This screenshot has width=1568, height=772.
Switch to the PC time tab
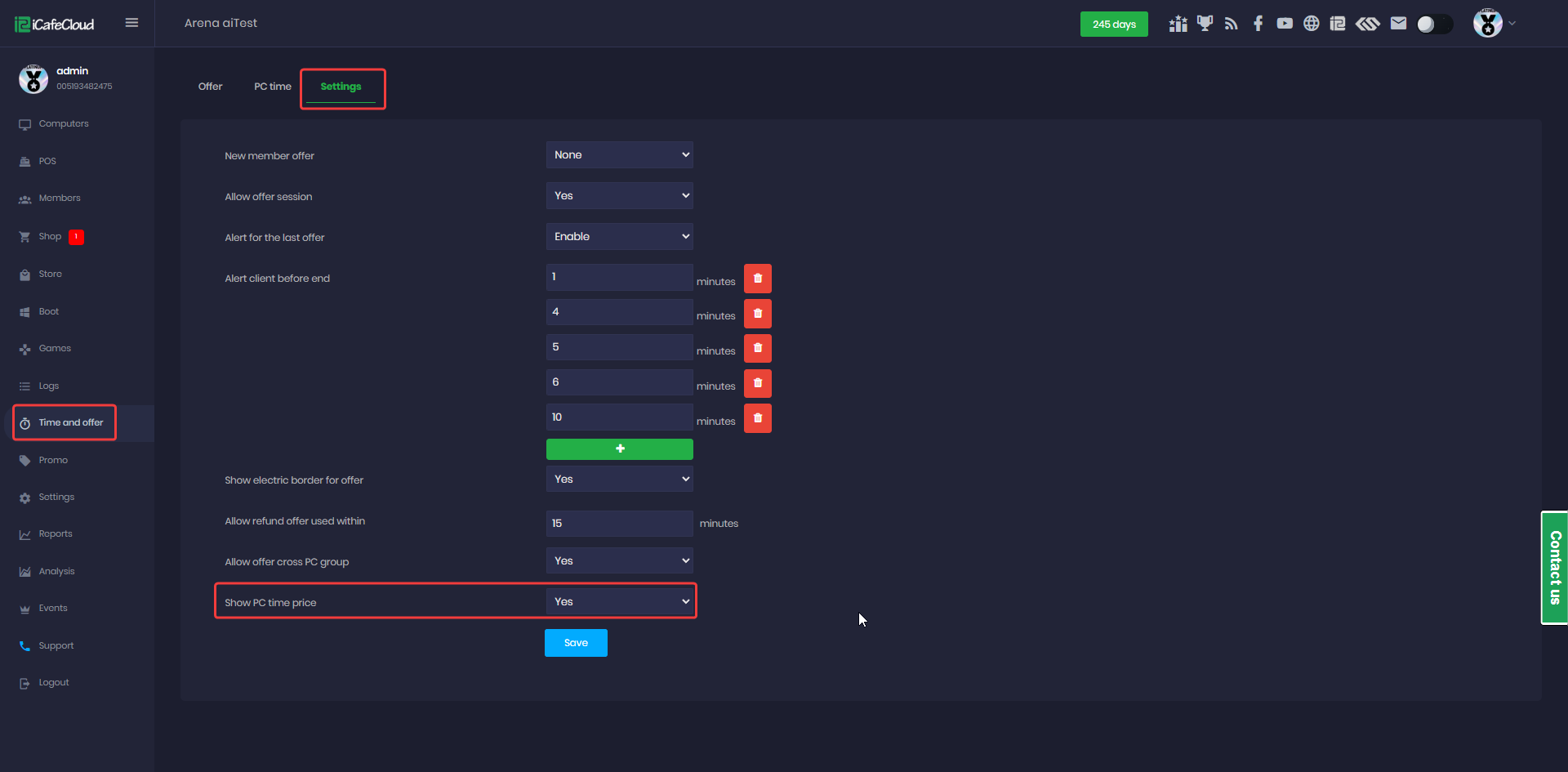point(272,86)
